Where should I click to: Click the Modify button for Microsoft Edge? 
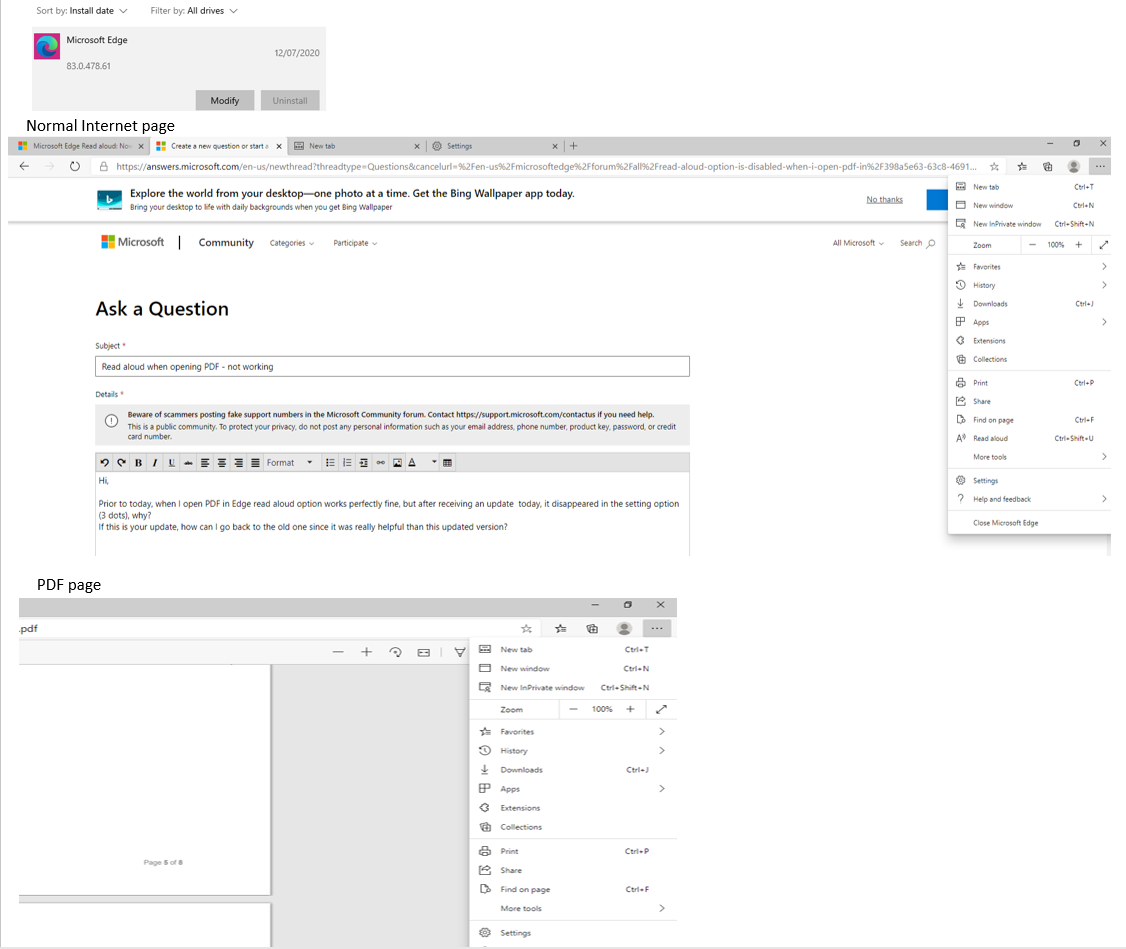click(x=225, y=100)
